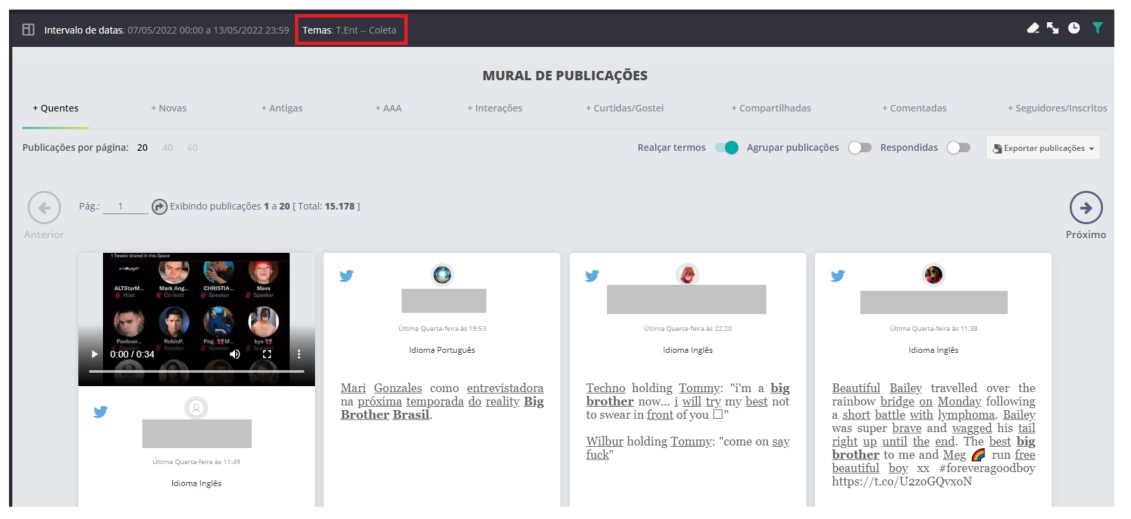Click the go-to-page arrow icon
This screenshot has height=519, width=1131.
159,207
